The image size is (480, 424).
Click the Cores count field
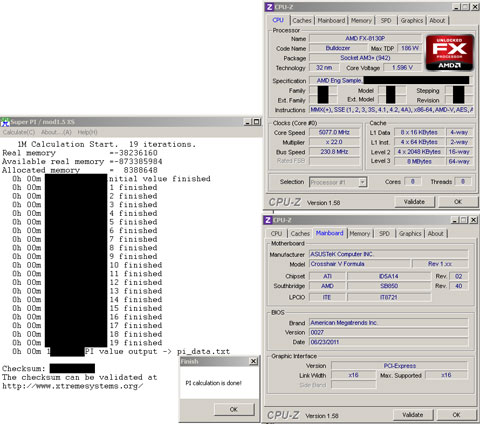pos(413,182)
